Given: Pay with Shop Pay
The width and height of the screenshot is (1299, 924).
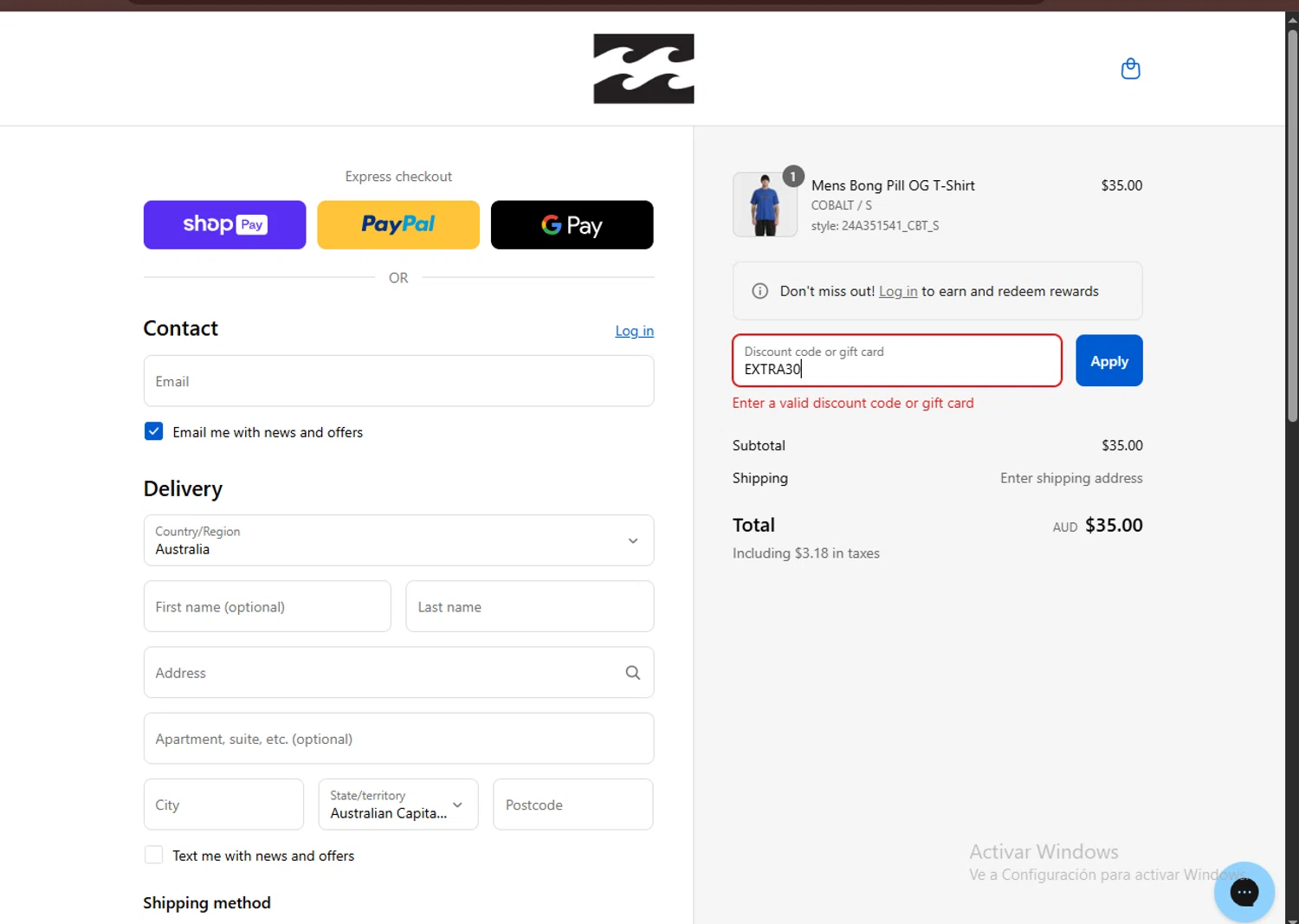Looking at the screenshot, I should (224, 225).
